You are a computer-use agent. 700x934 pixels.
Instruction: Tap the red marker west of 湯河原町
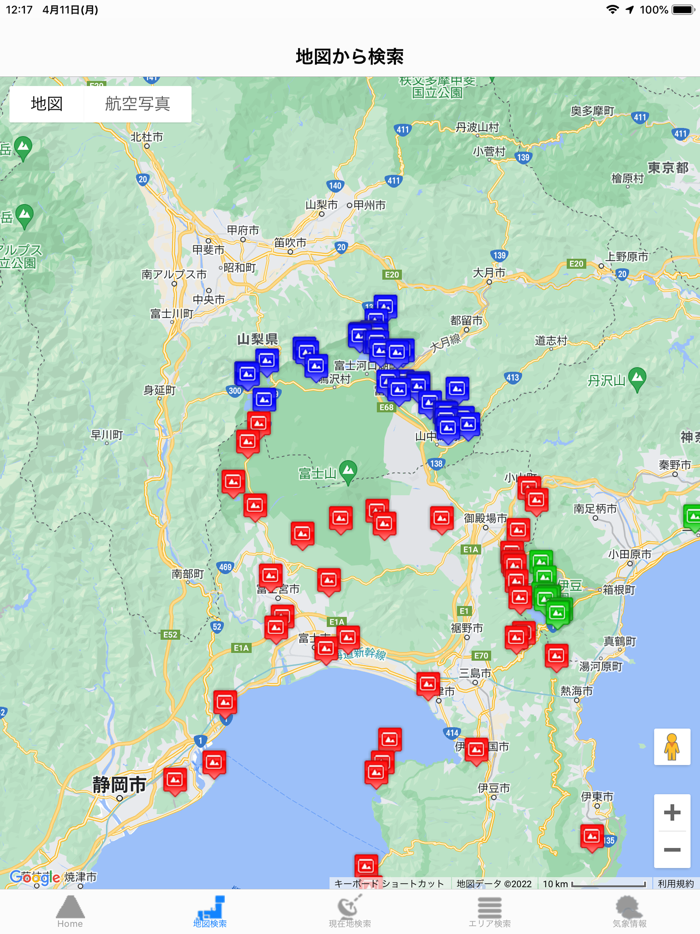coord(556,656)
